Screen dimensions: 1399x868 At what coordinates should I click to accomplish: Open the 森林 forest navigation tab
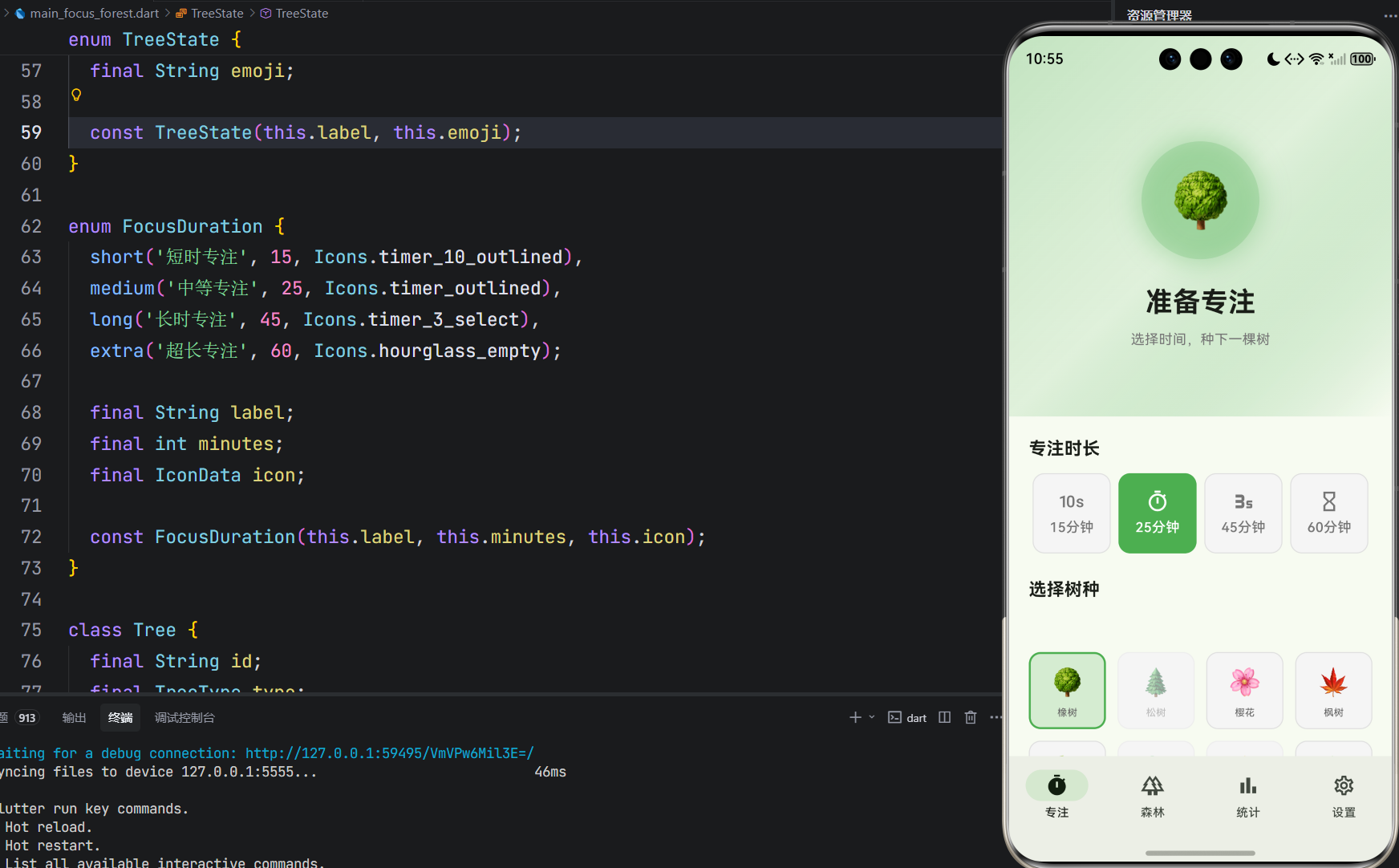pos(1153,795)
